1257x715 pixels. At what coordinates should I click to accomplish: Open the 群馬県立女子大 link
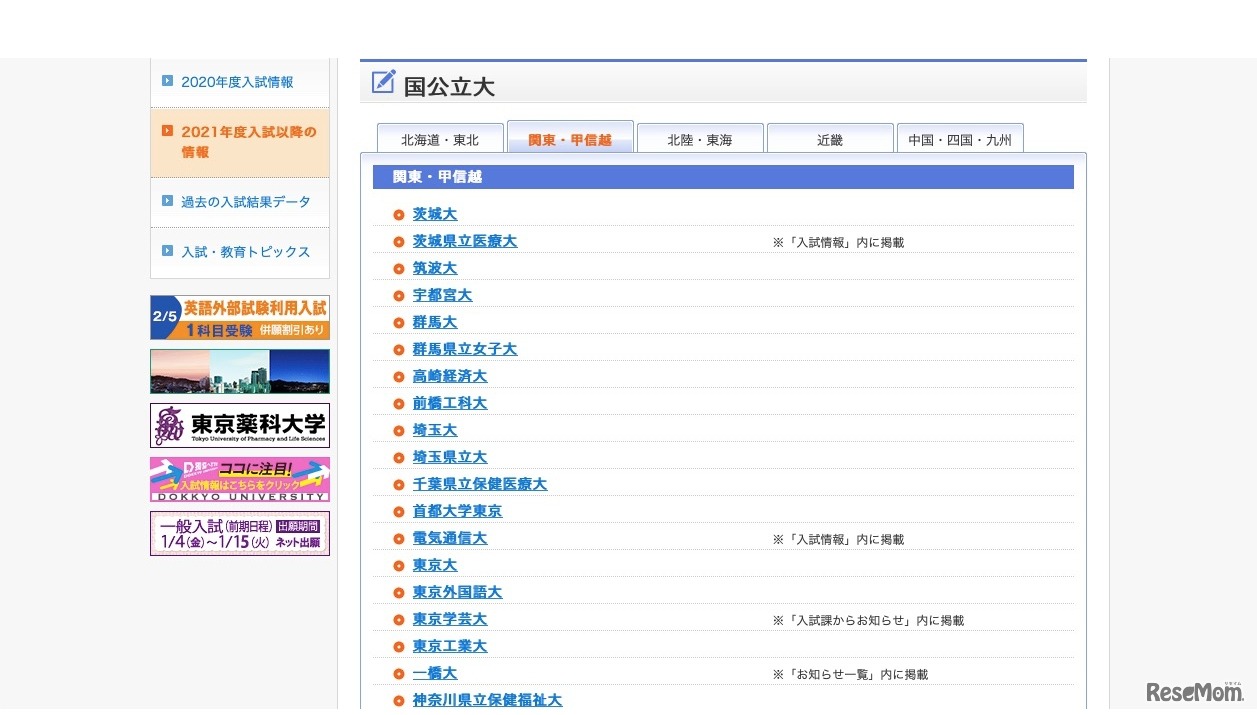tap(465, 349)
